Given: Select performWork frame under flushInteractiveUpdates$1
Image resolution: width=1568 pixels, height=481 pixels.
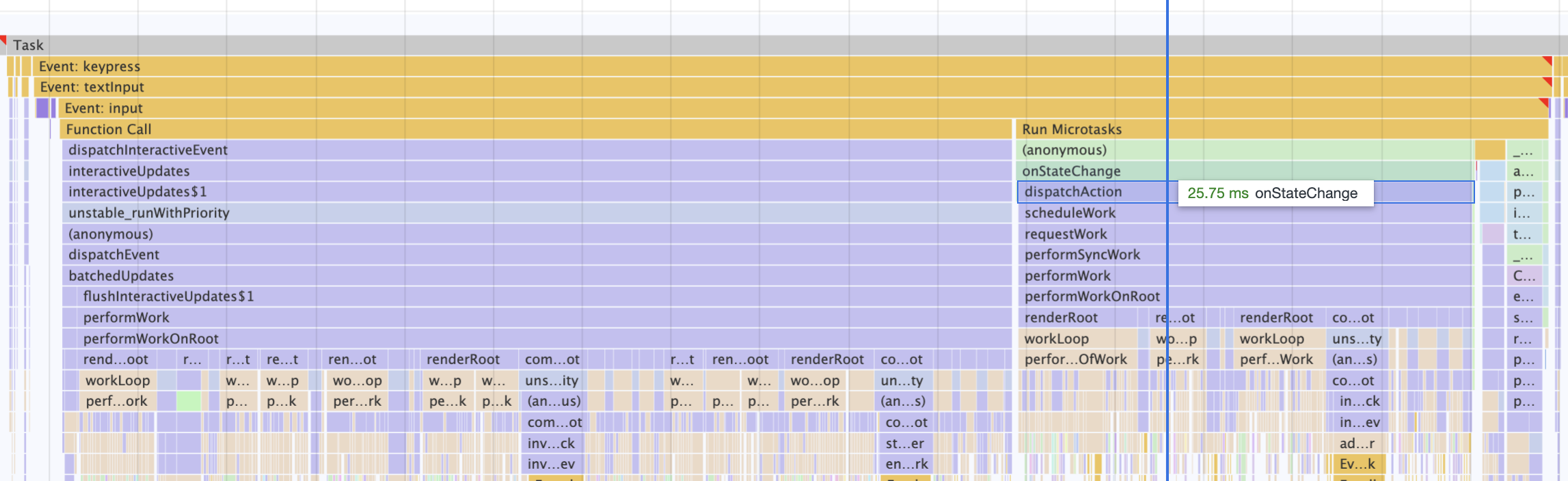Looking at the screenshot, I should pos(543,317).
